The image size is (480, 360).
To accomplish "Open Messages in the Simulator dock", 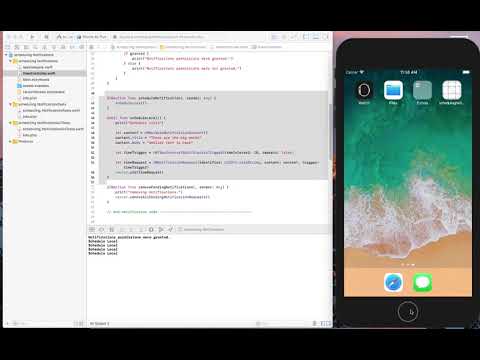I will 423,282.
